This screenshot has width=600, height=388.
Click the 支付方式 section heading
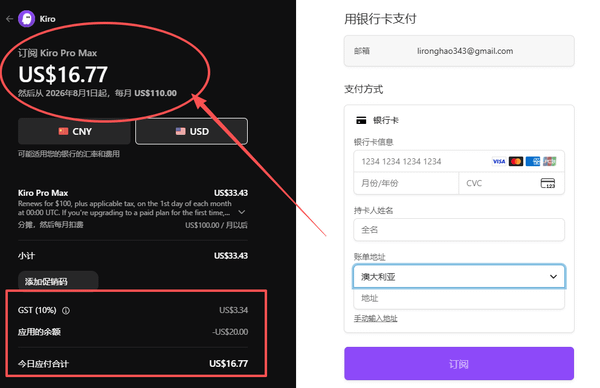pos(364,89)
